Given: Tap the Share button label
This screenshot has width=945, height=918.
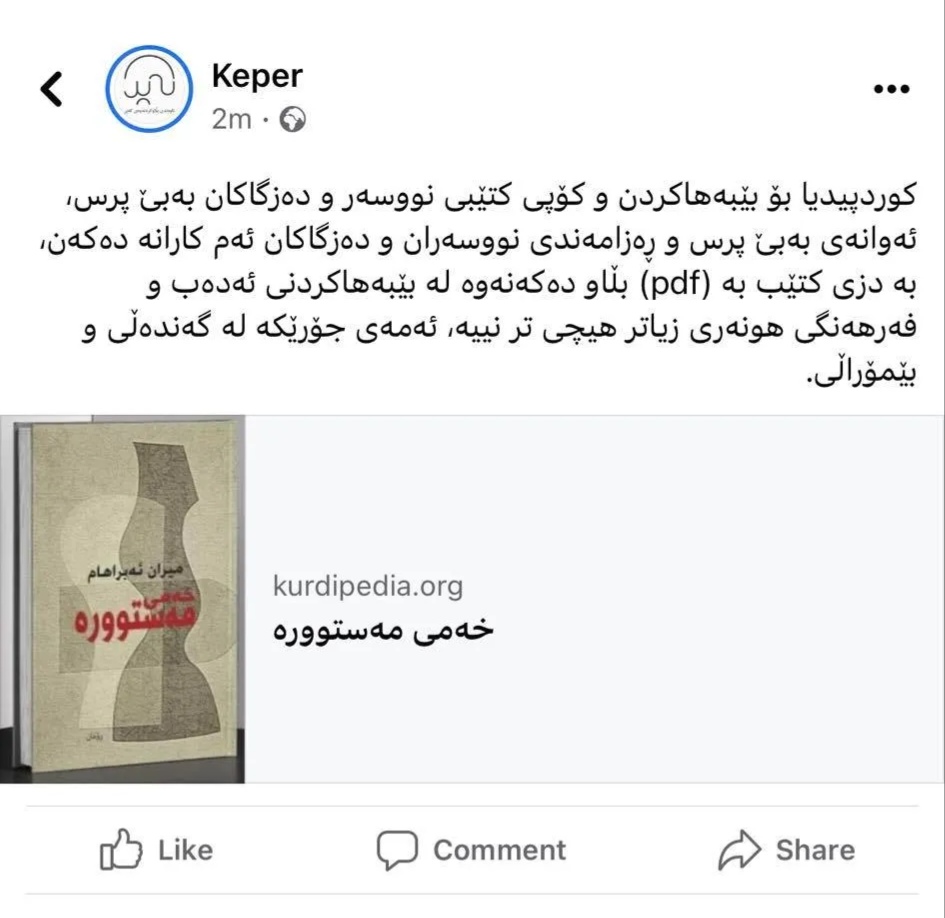Looking at the screenshot, I should point(815,850).
